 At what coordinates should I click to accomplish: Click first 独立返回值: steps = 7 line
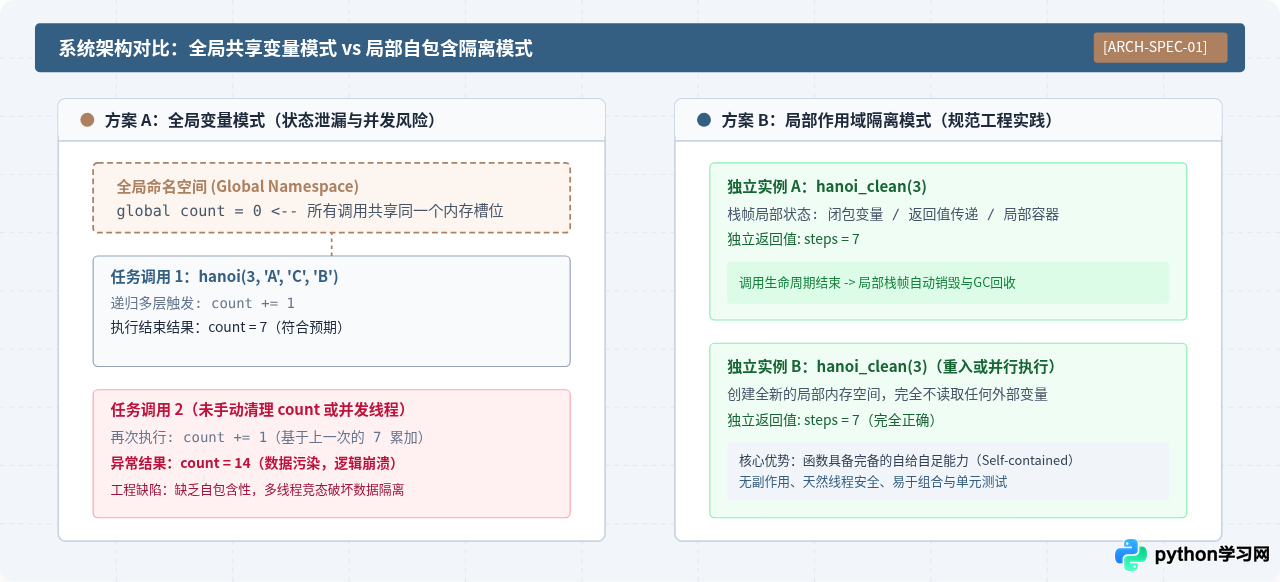tap(794, 239)
